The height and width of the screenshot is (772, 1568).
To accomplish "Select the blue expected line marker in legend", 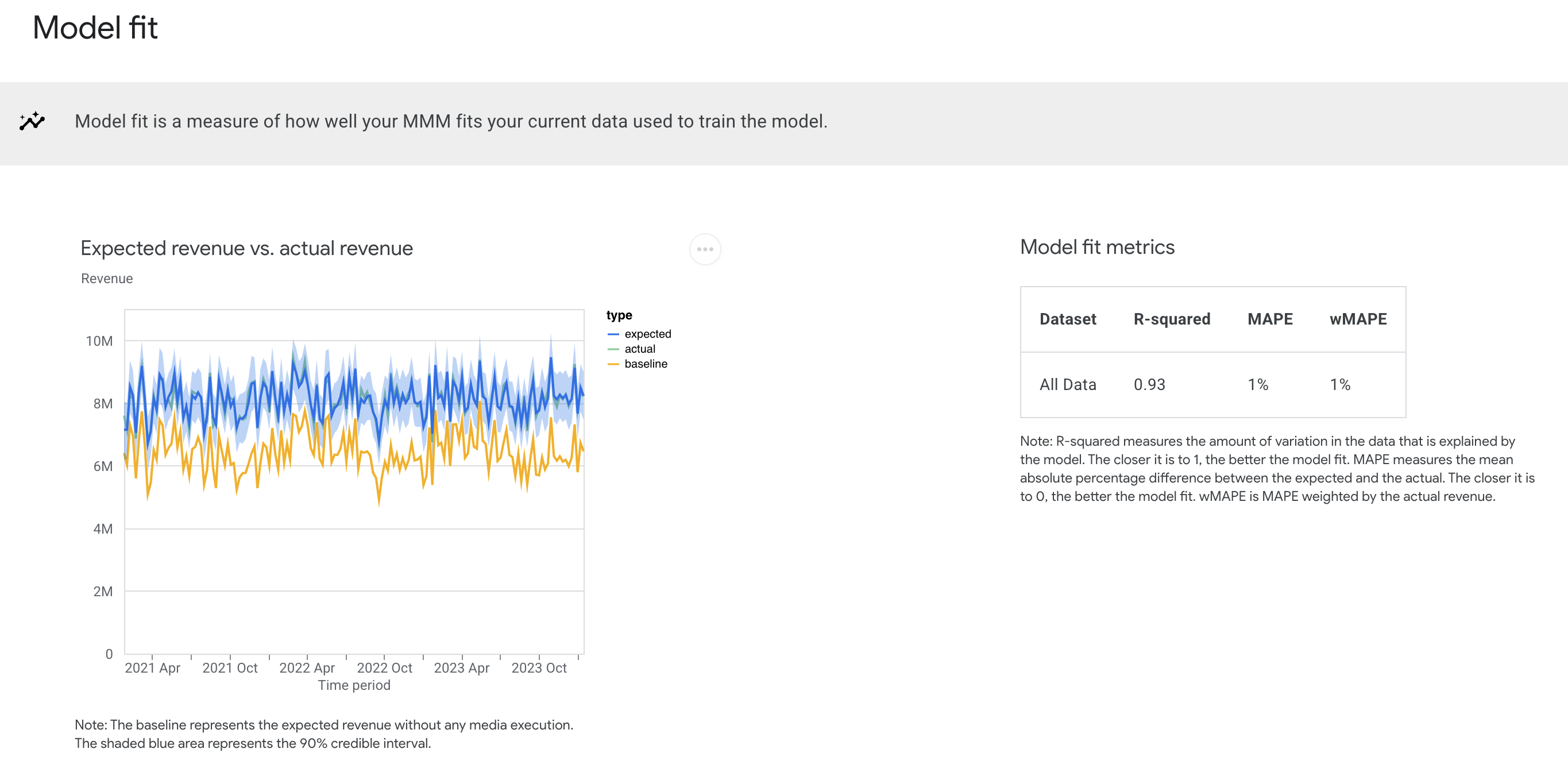I will tap(613, 333).
